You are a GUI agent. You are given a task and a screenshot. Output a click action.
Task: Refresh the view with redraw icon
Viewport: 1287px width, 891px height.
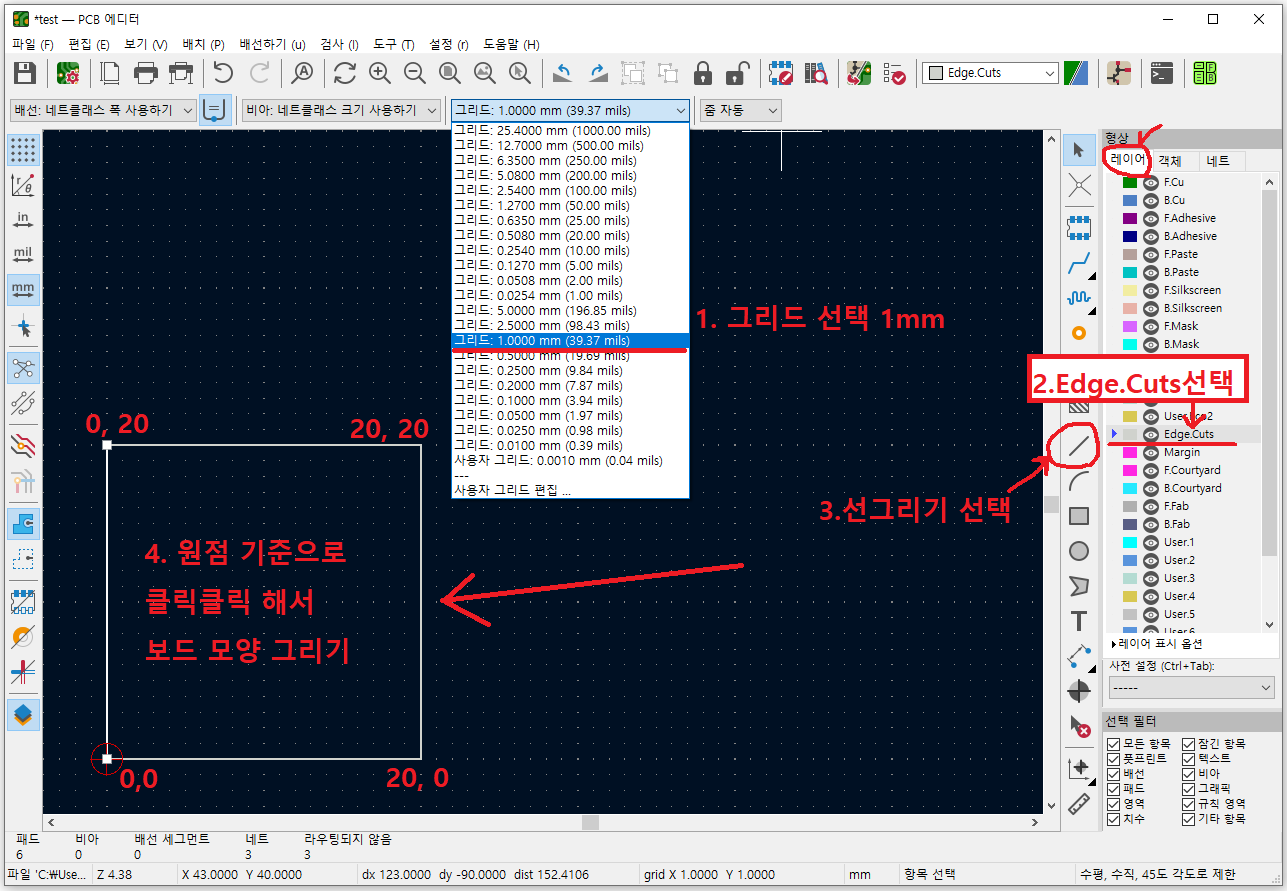(x=345, y=73)
